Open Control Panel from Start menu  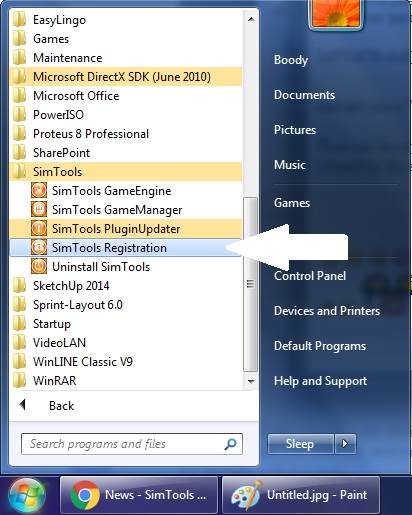pyautogui.click(x=310, y=276)
